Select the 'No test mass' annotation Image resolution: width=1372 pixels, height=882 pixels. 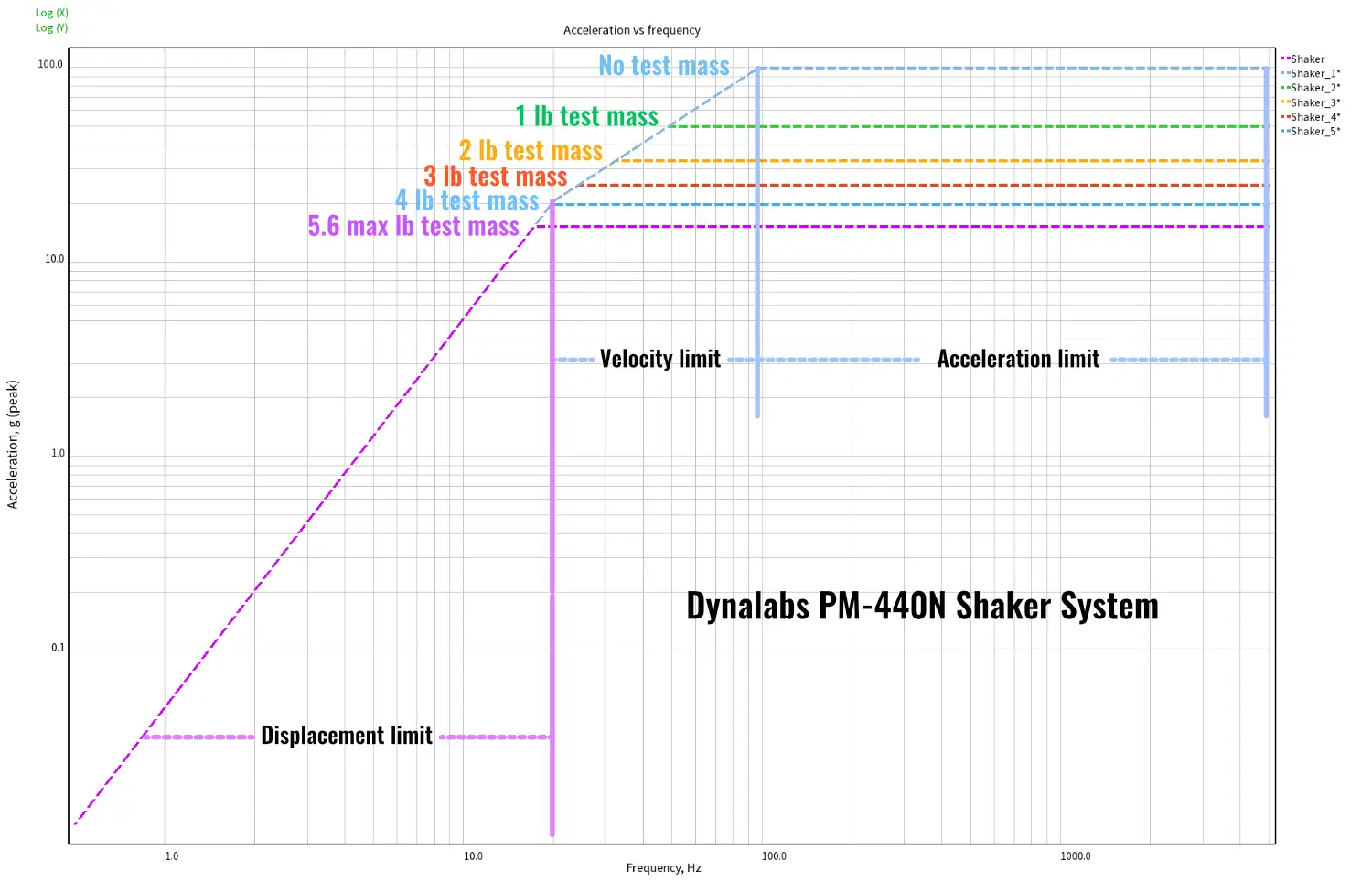(x=664, y=66)
